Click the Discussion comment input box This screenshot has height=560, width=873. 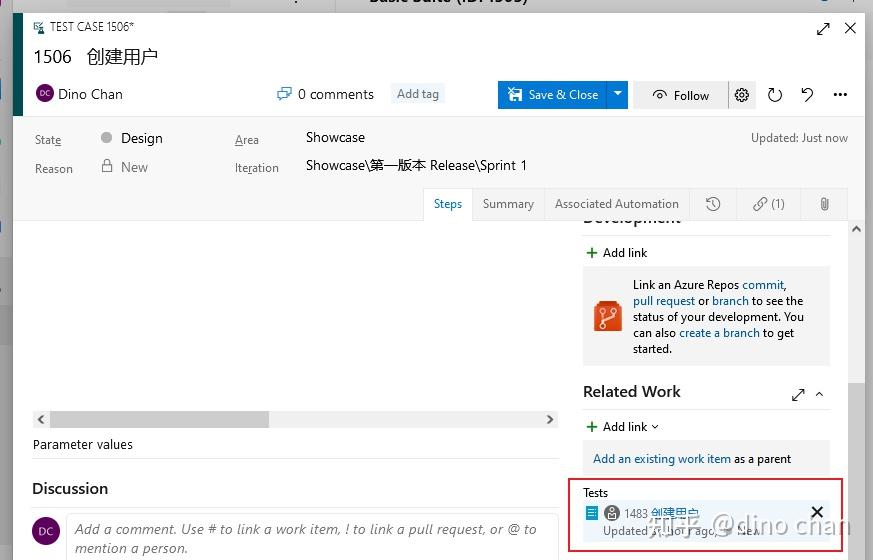pos(312,537)
